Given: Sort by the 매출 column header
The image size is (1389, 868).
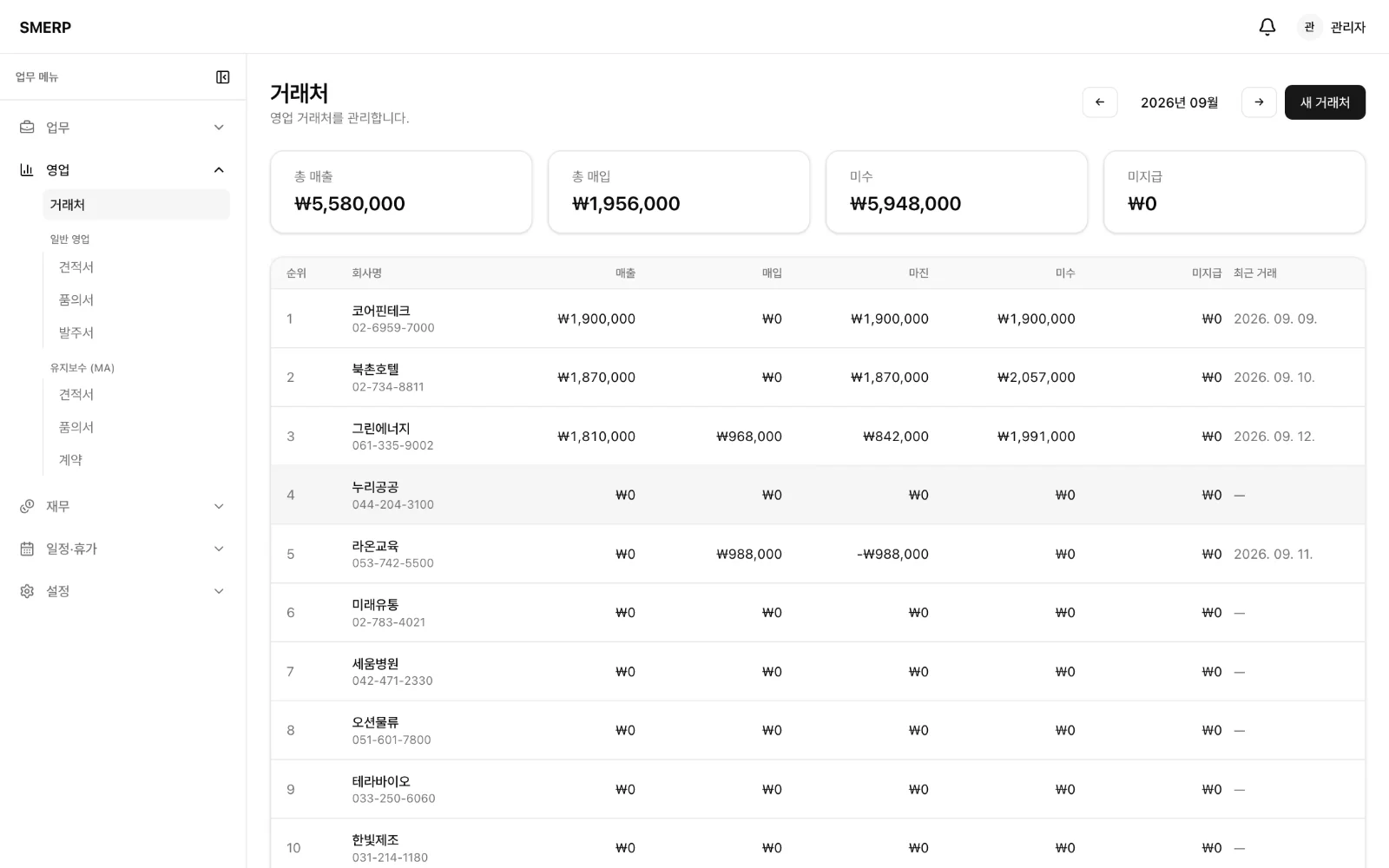Looking at the screenshot, I should (x=625, y=273).
